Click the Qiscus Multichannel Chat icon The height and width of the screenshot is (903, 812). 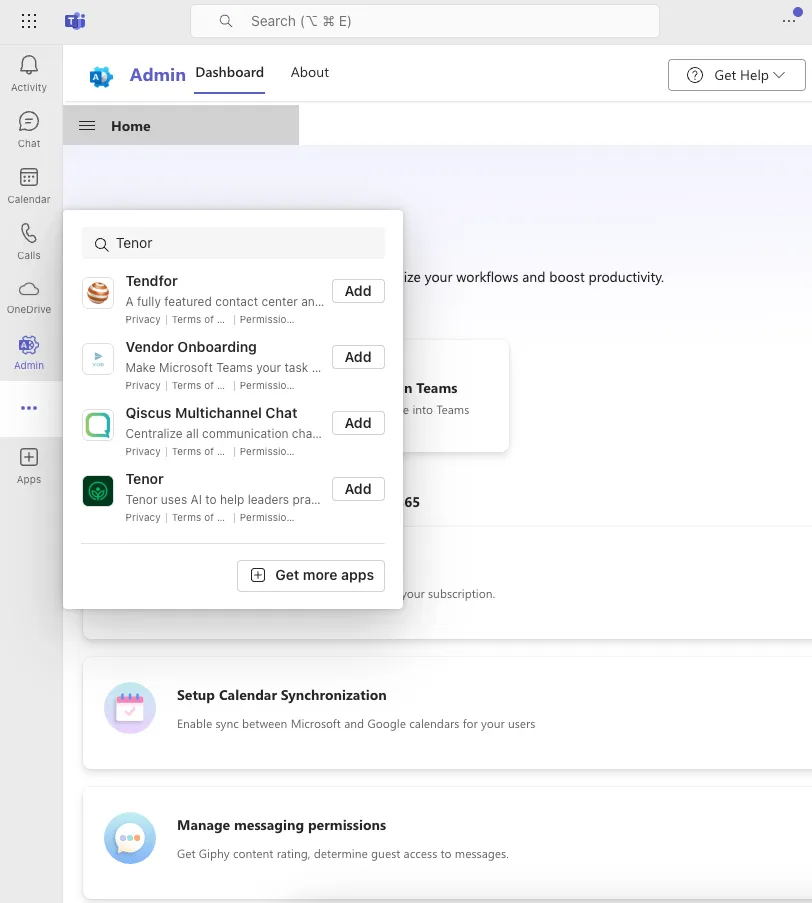pyautogui.click(x=98, y=425)
